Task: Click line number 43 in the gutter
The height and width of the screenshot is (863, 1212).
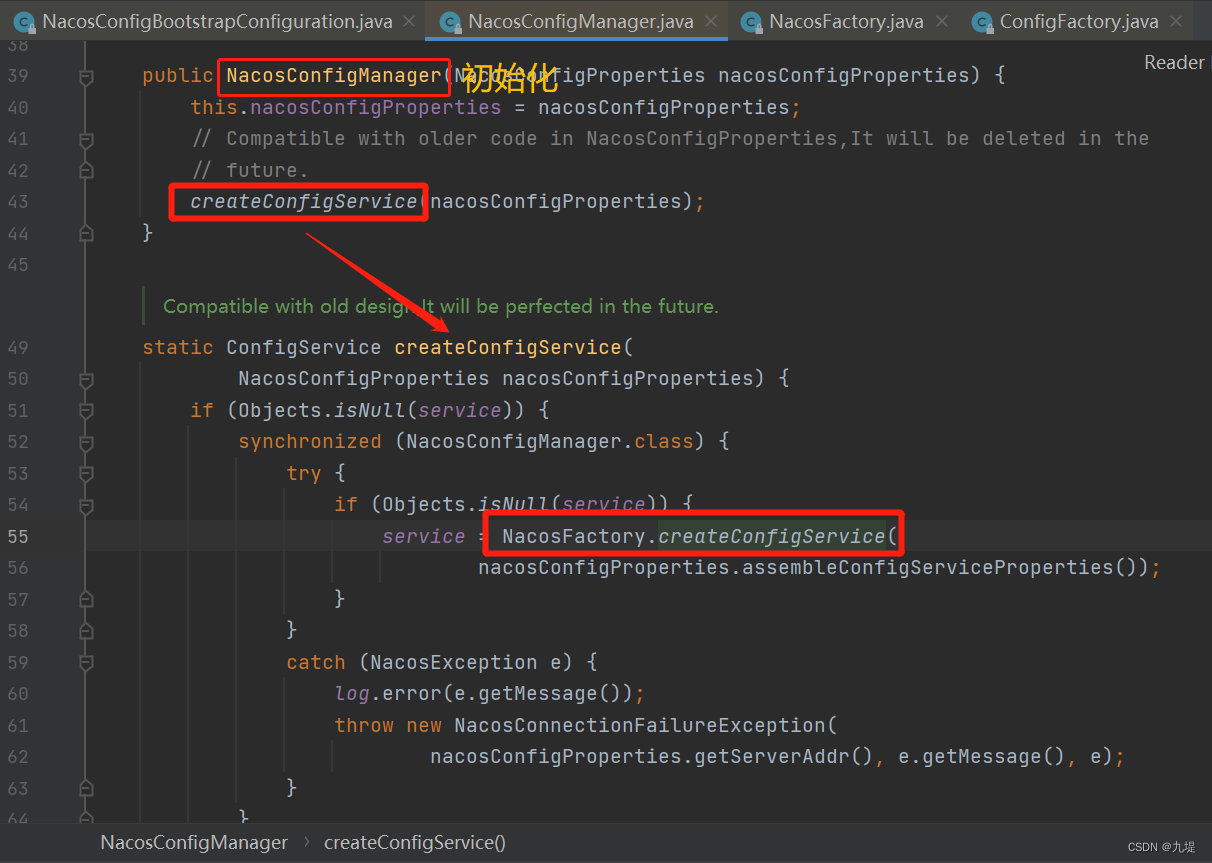Action: point(17,202)
